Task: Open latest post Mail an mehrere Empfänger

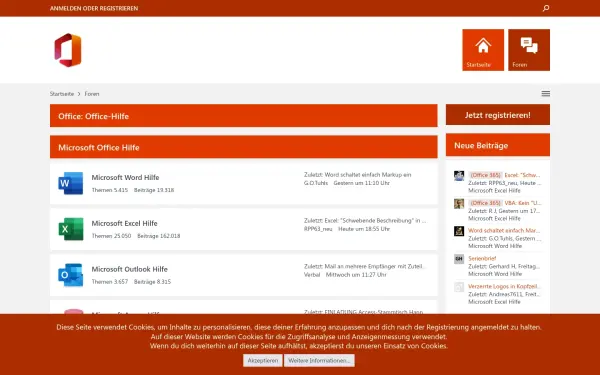Action: (375, 266)
